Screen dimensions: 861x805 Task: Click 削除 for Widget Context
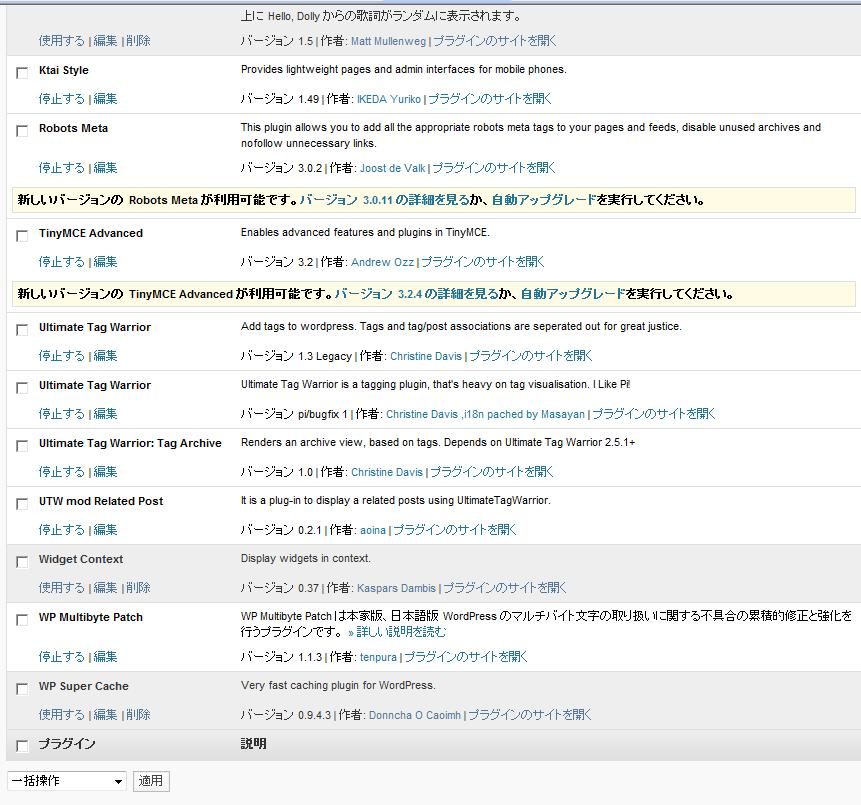[138, 588]
